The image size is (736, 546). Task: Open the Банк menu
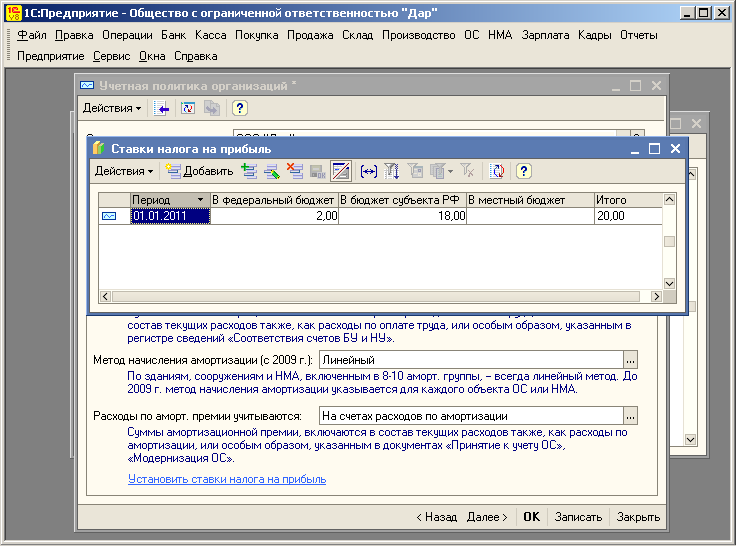174,35
